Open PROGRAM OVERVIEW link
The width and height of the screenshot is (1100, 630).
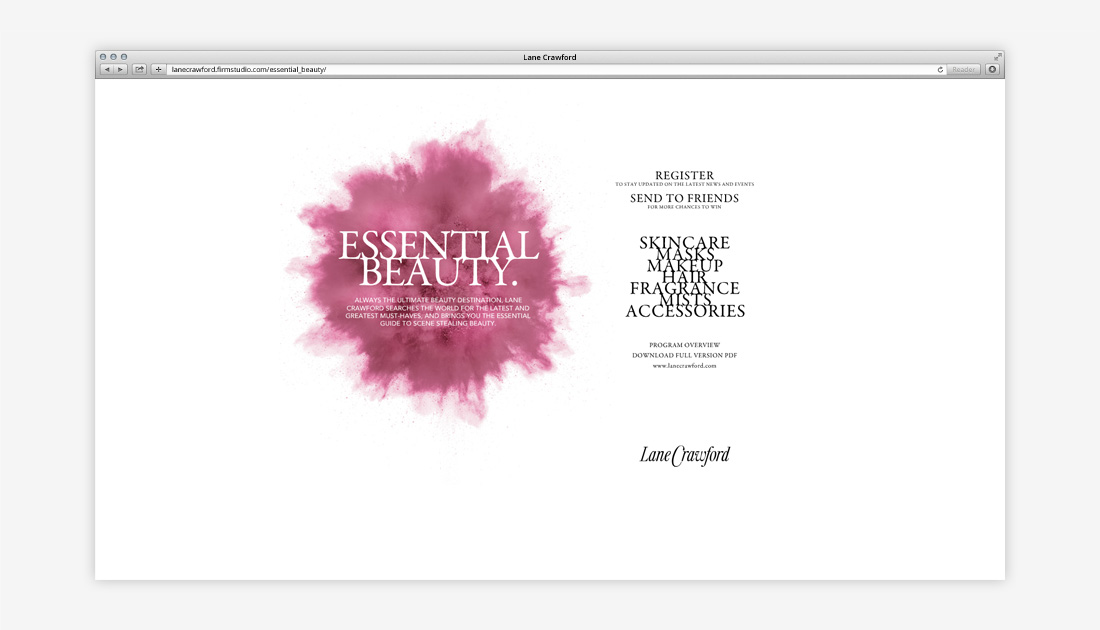(685, 345)
